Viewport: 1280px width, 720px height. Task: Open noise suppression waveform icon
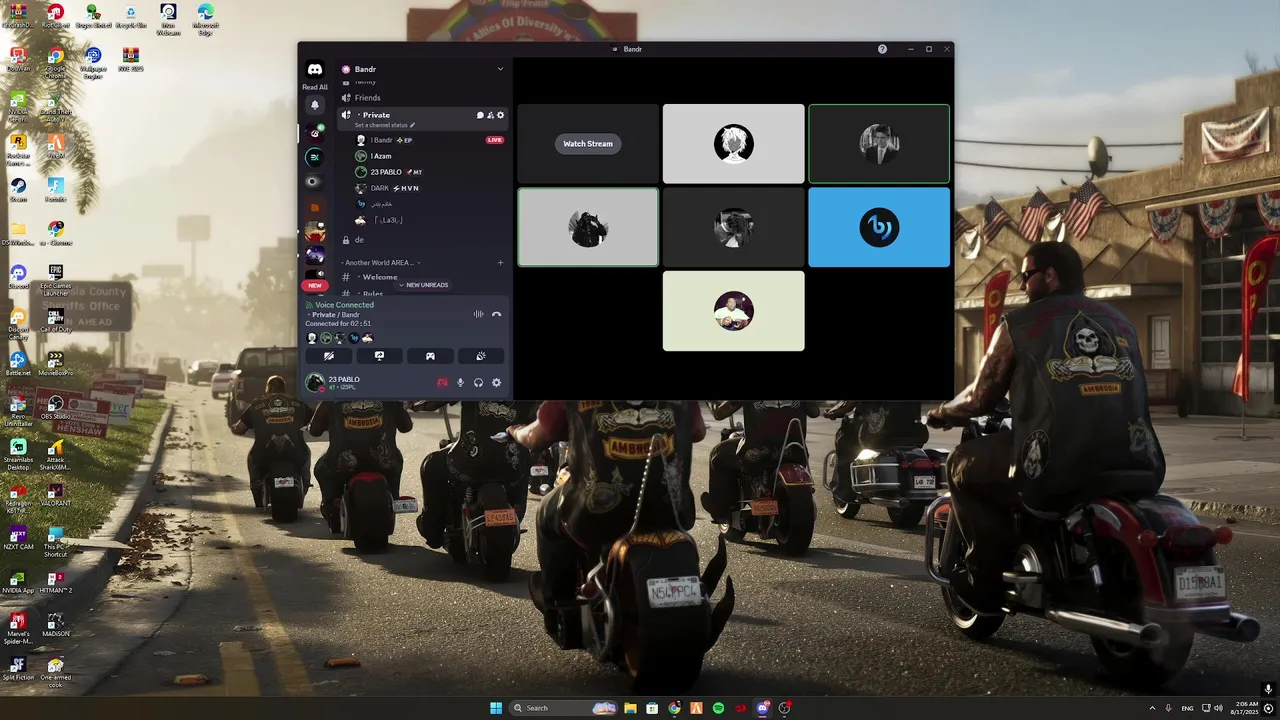(x=478, y=314)
